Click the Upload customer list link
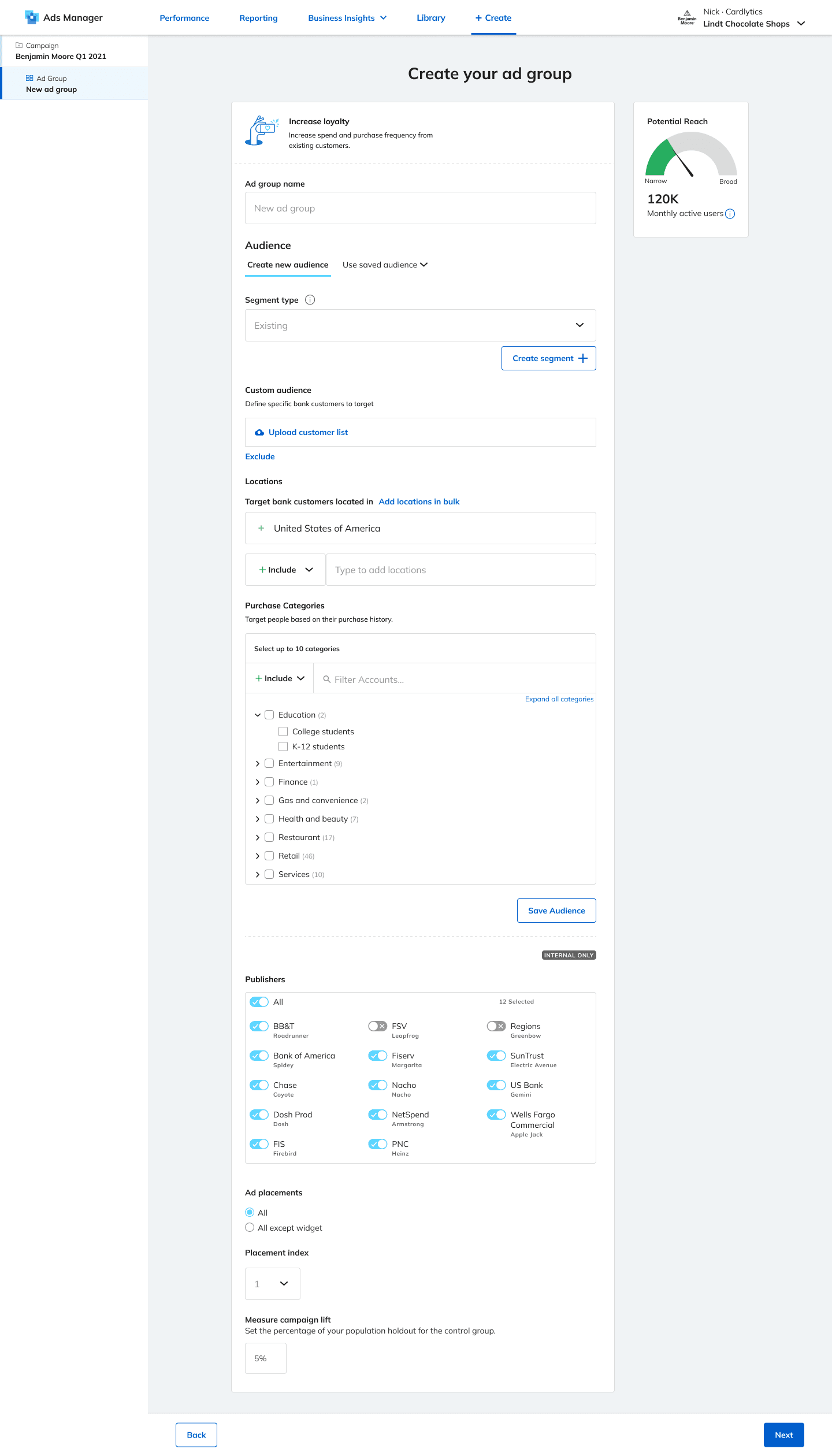This screenshot has height=1456, width=832. (x=308, y=432)
